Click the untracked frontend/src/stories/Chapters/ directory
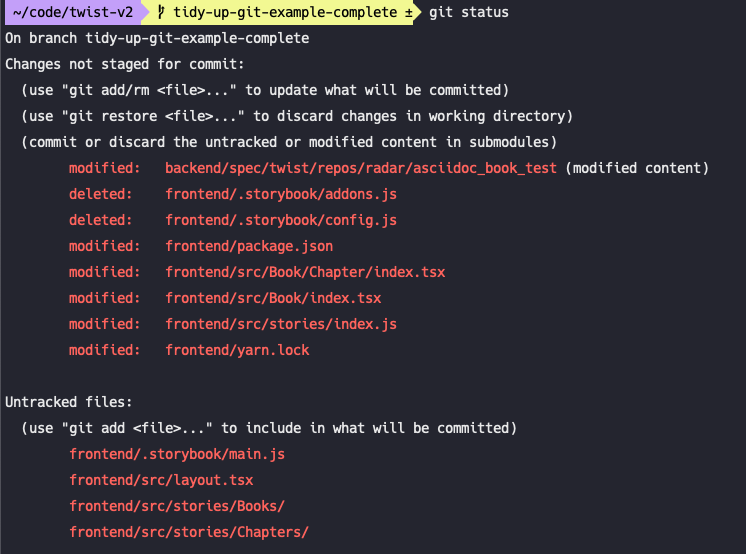This screenshot has height=554, width=746. click(189, 532)
